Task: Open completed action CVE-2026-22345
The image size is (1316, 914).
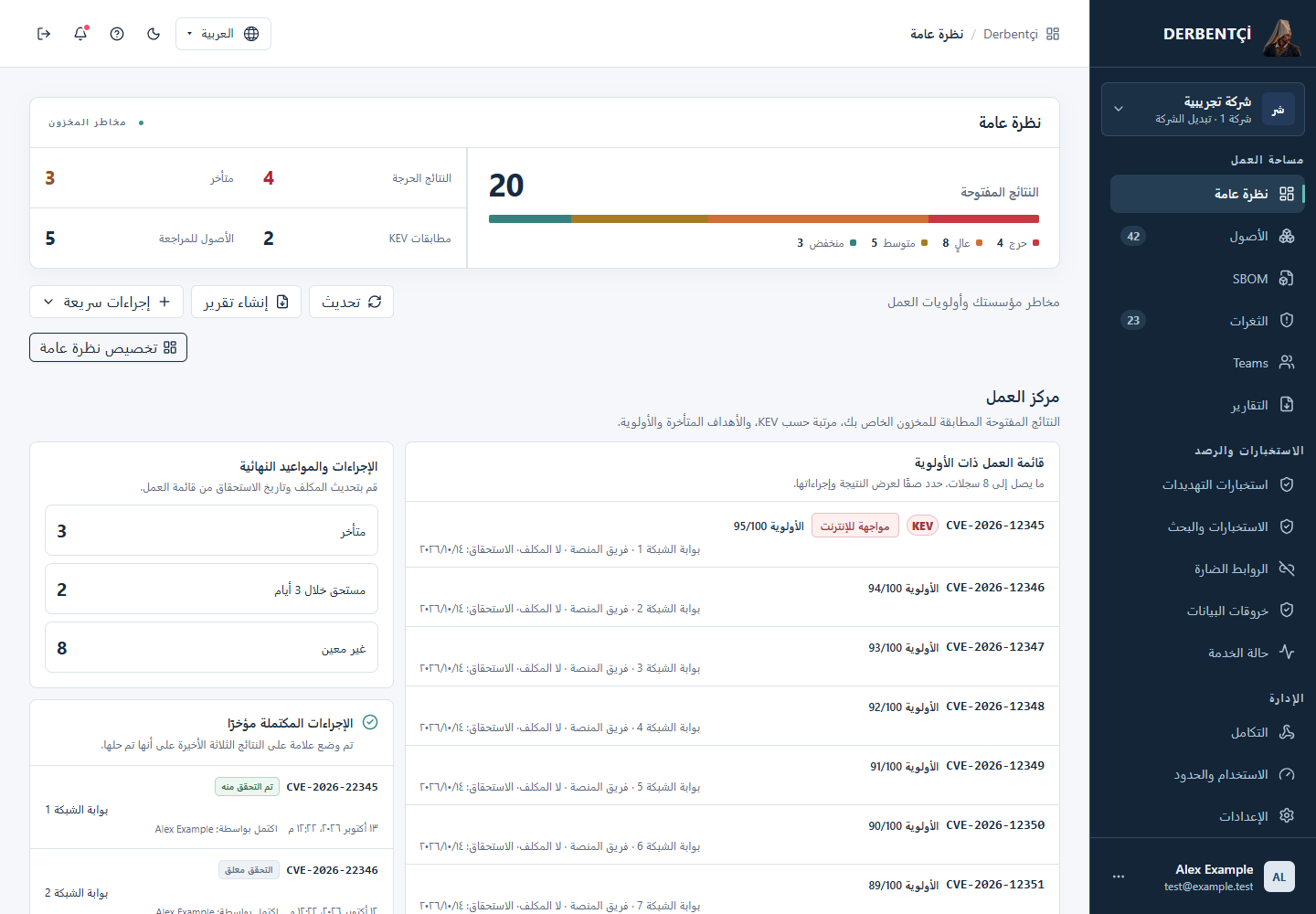Action: (211, 807)
